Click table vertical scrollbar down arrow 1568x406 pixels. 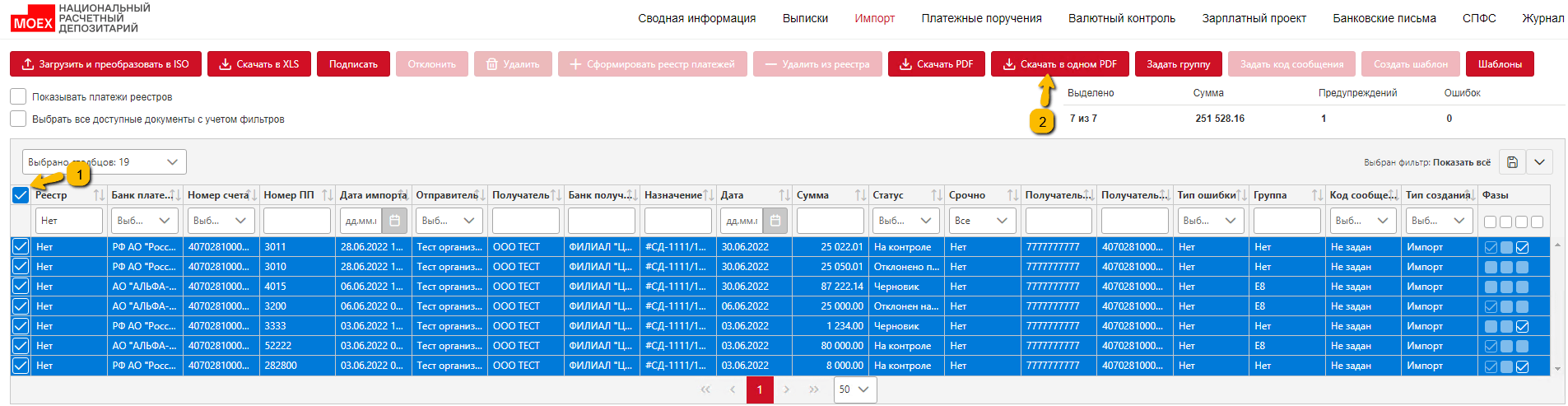pos(1557,369)
